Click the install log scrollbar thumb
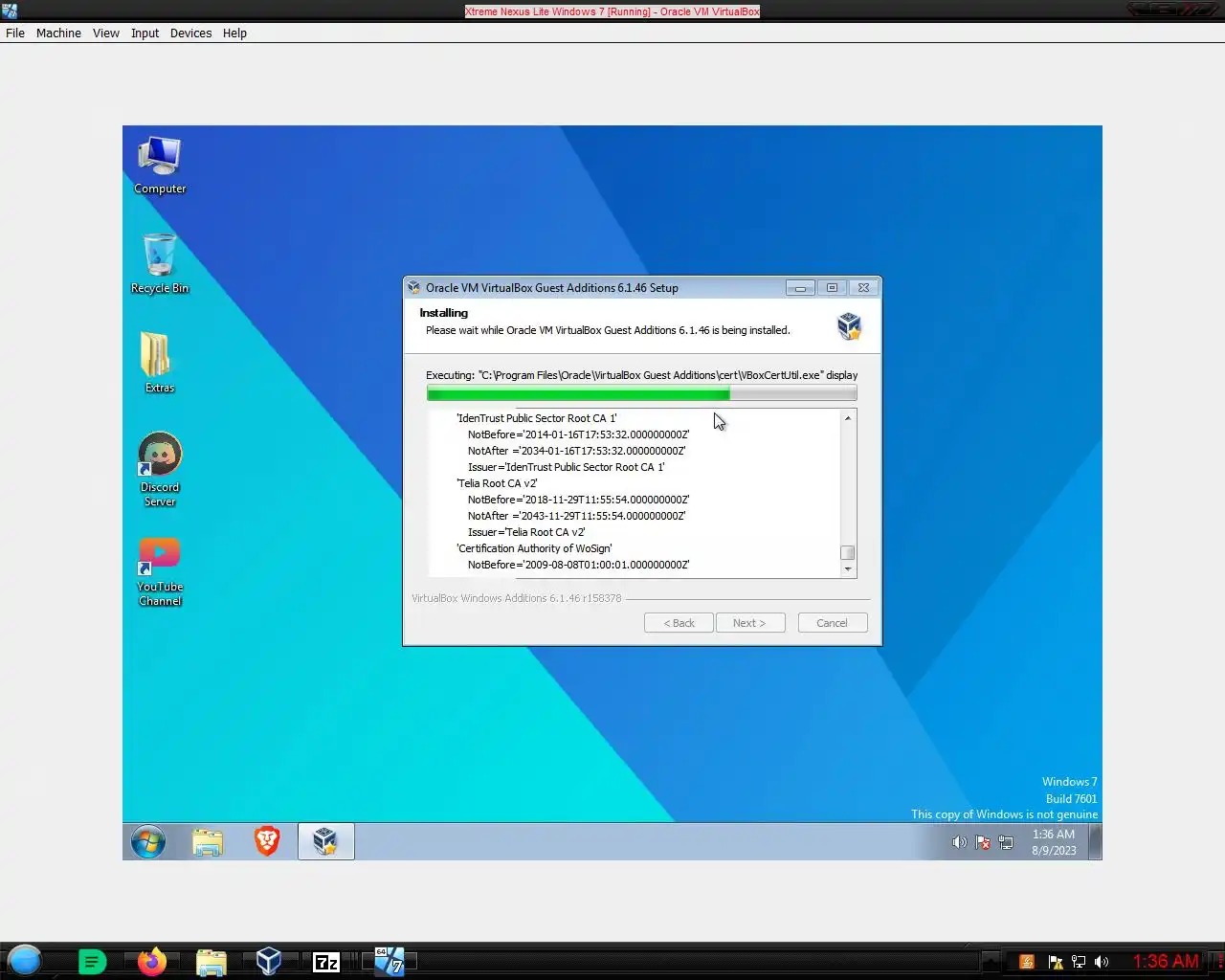Screen dimensions: 1225x980 pos(847,553)
